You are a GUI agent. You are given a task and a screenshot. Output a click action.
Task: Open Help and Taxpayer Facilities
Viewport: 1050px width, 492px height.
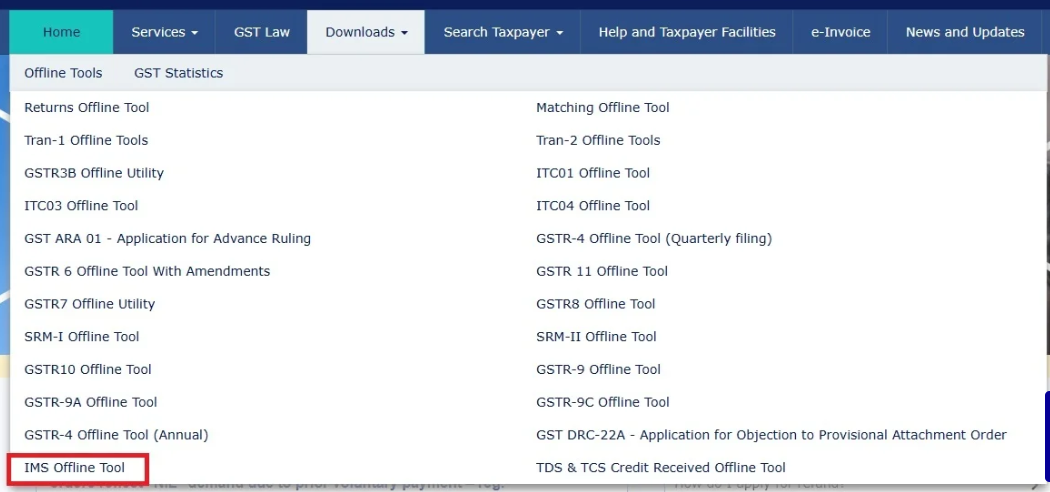click(687, 32)
